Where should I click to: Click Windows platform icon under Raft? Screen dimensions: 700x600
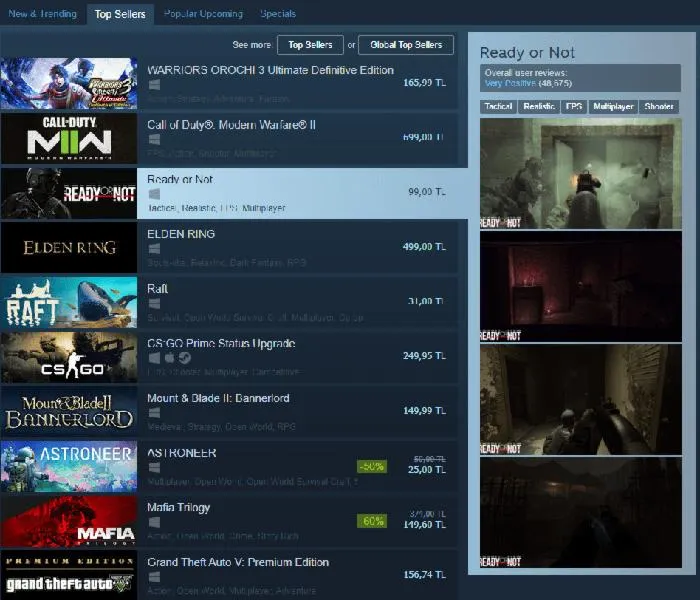coord(154,303)
